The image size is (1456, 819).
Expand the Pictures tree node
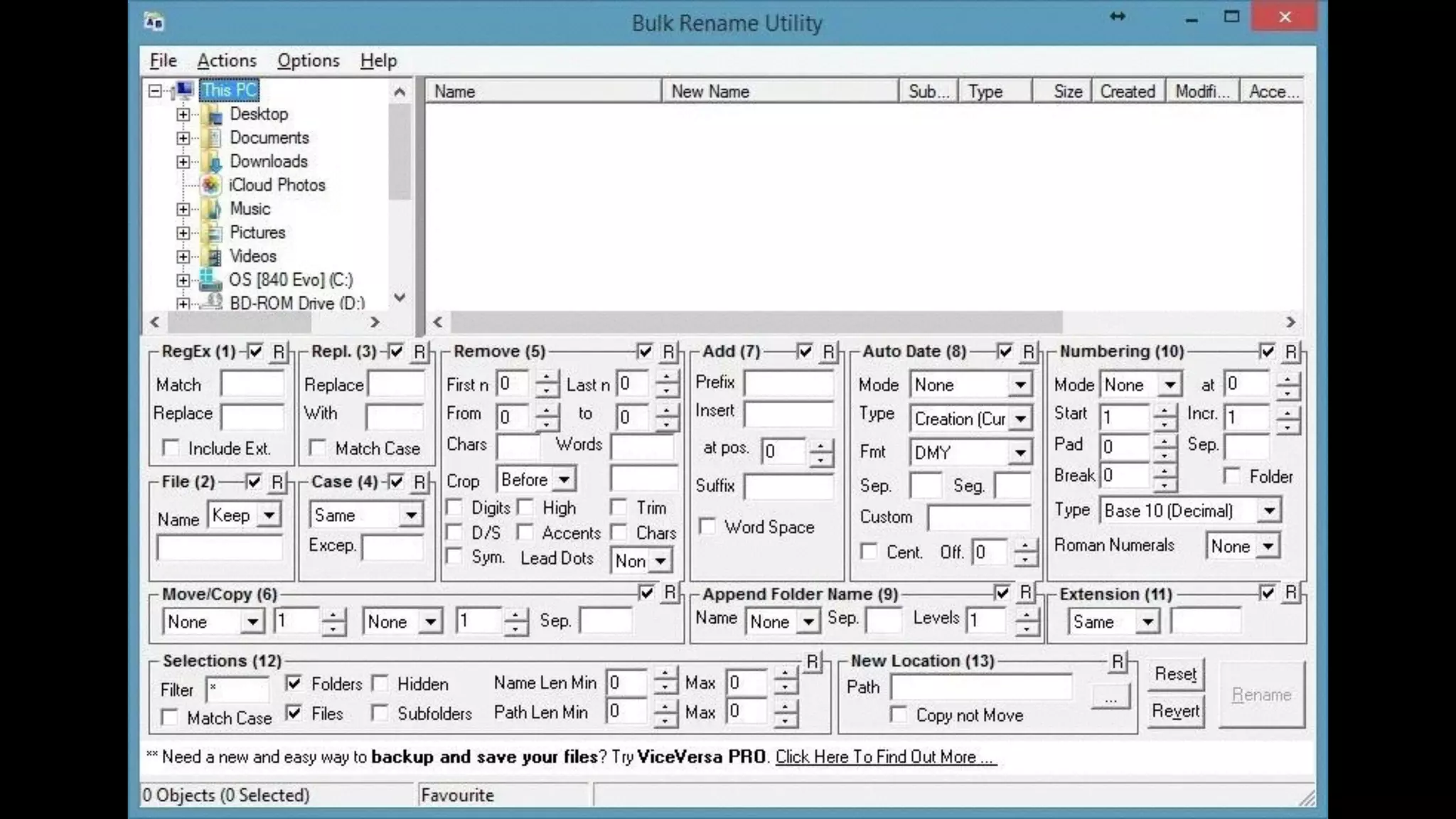[x=183, y=232]
